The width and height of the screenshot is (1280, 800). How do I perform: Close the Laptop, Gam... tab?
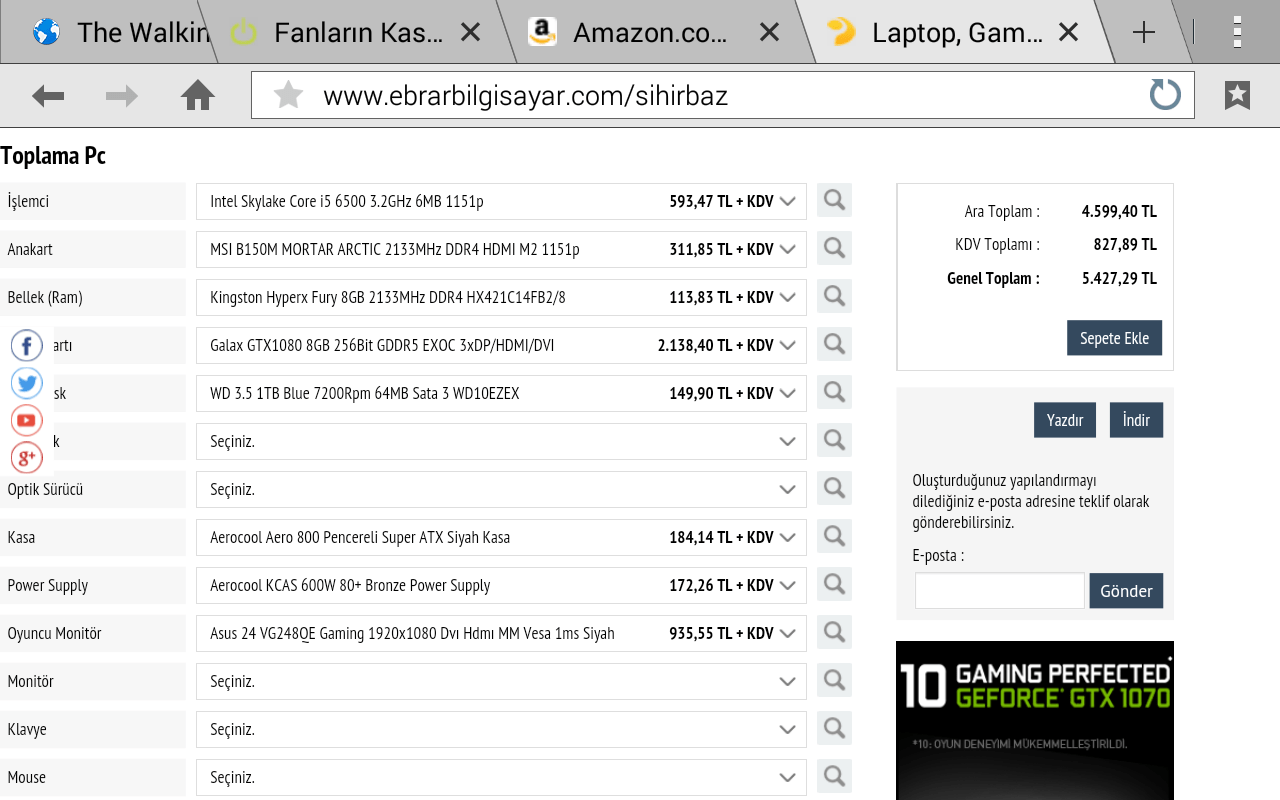click(1068, 32)
